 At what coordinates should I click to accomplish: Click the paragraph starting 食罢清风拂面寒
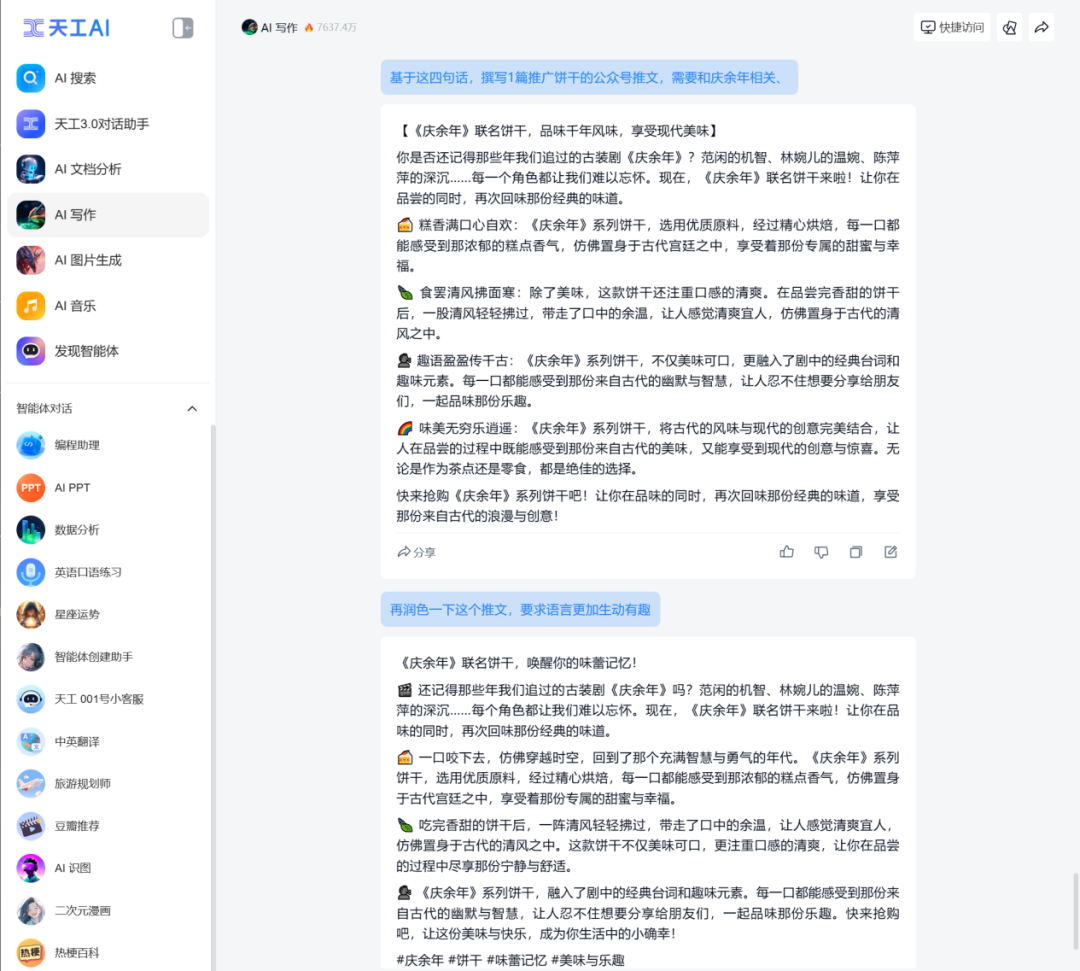click(647, 313)
